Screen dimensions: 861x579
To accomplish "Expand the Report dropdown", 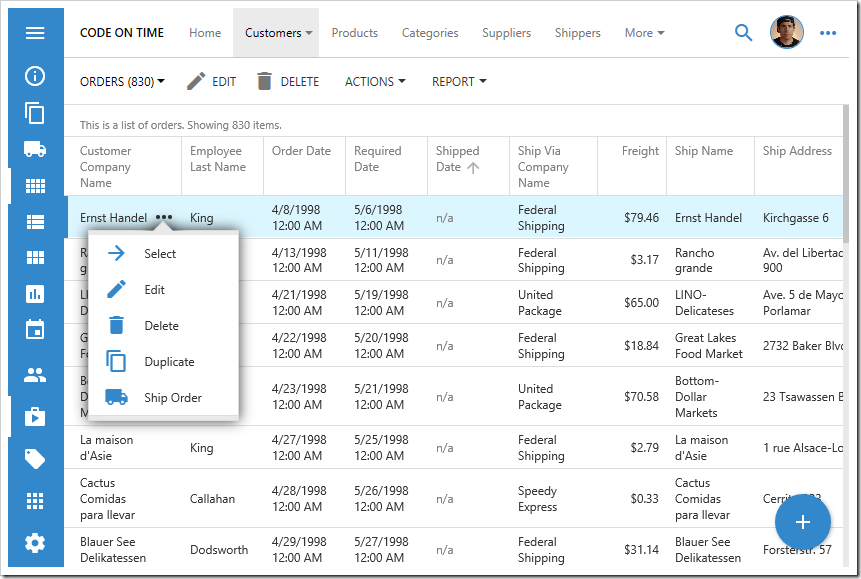I will pyautogui.click(x=459, y=82).
